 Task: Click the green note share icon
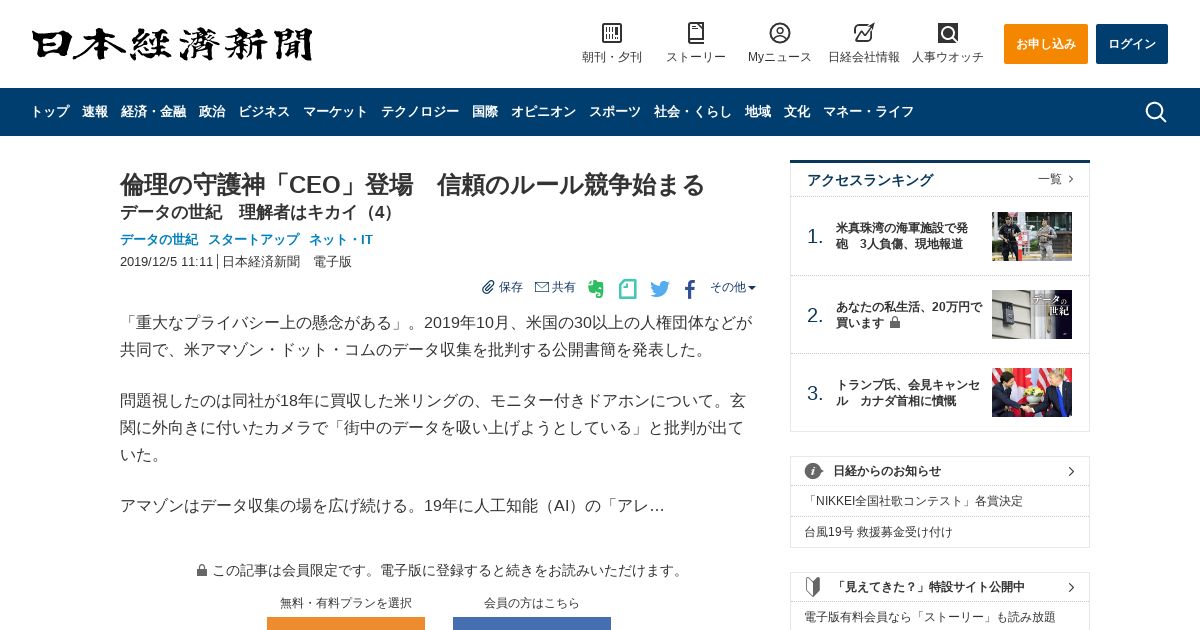(x=628, y=289)
